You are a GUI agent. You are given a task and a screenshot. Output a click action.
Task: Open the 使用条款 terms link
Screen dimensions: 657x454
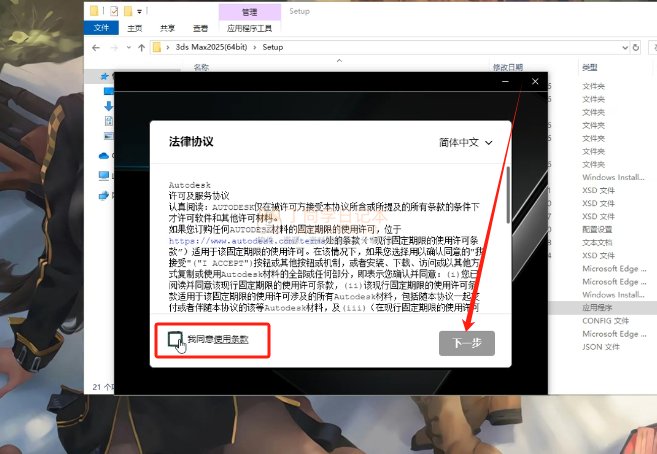[x=231, y=339]
